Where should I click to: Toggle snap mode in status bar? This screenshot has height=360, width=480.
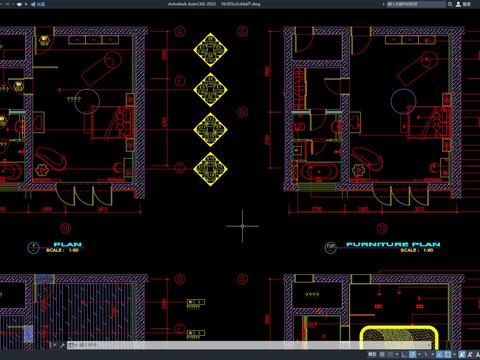pyautogui.click(x=390, y=354)
